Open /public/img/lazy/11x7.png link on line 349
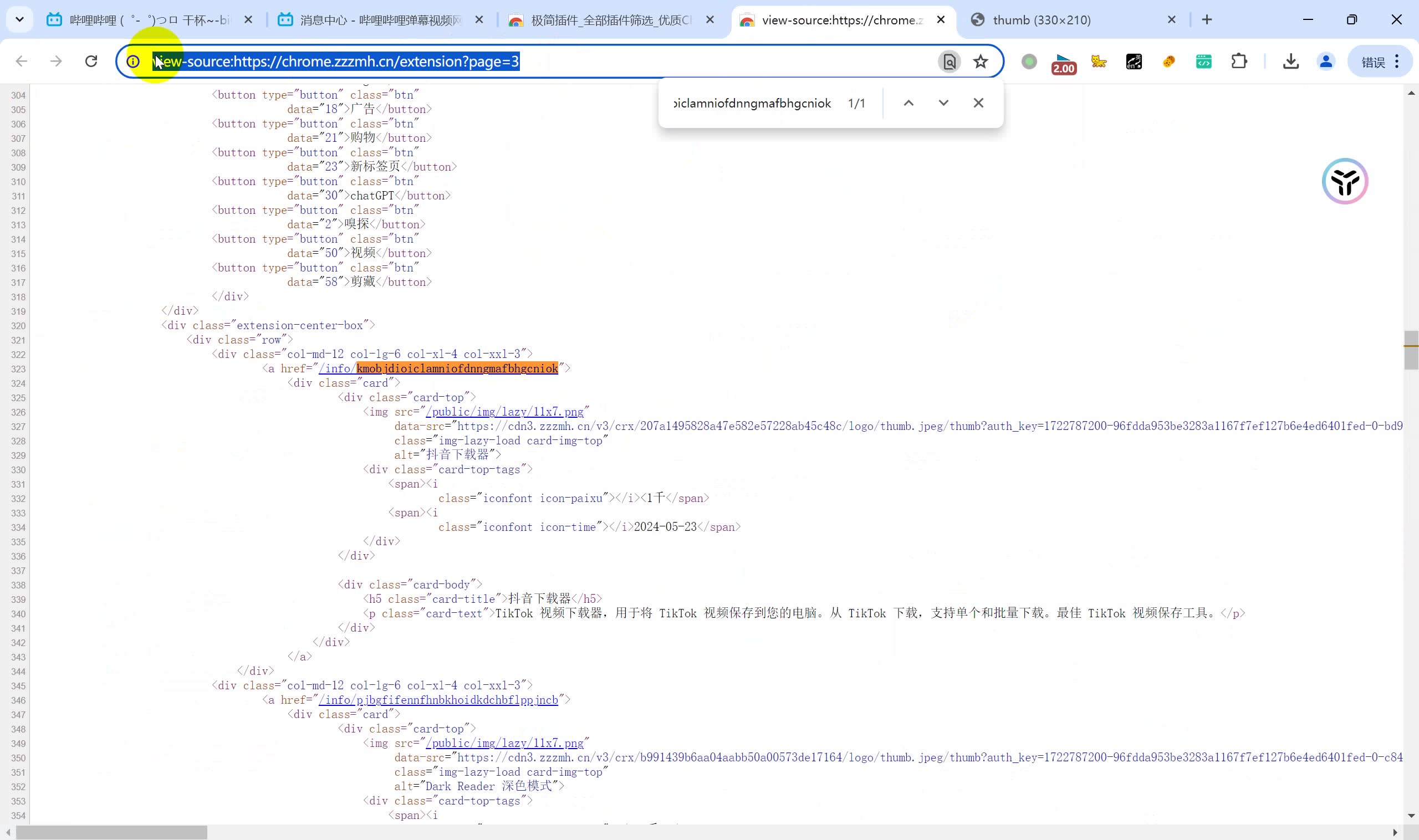Viewport: 1419px width, 840px height. tap(504, 743)
